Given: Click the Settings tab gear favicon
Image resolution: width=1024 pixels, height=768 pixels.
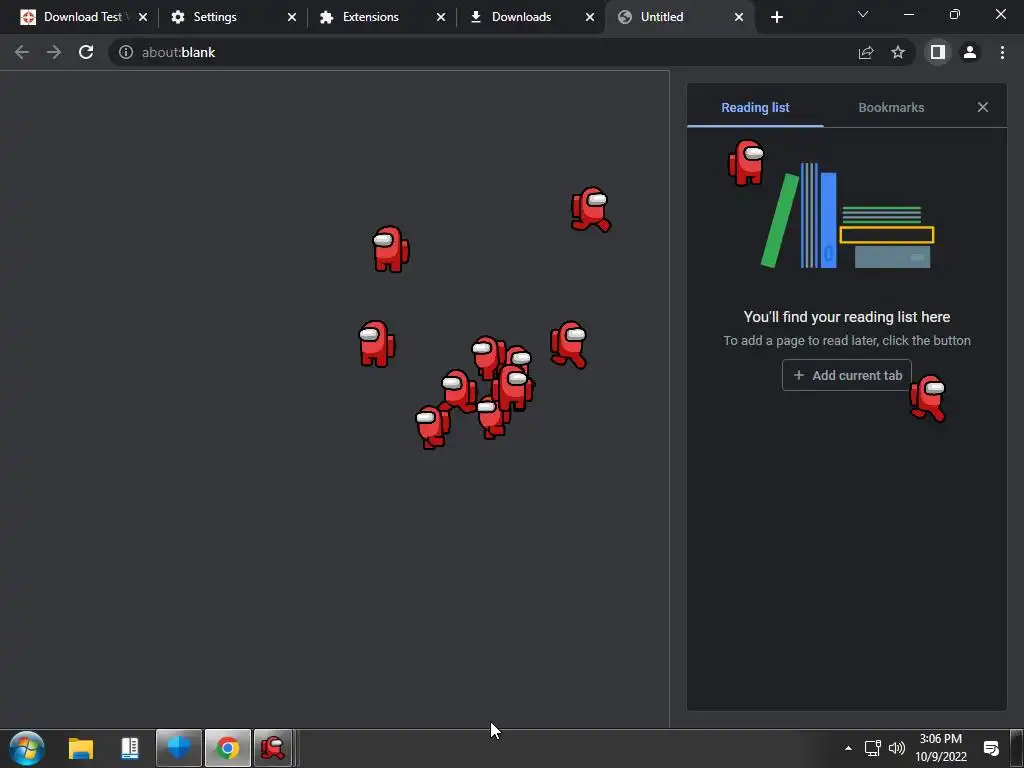Looking at the screenshot, I should (x=178, y=17).
